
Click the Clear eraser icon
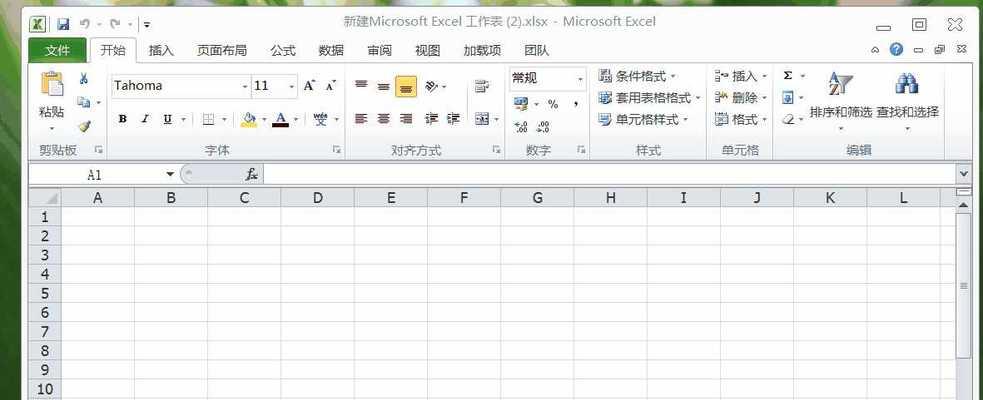(x=788, y=119)
